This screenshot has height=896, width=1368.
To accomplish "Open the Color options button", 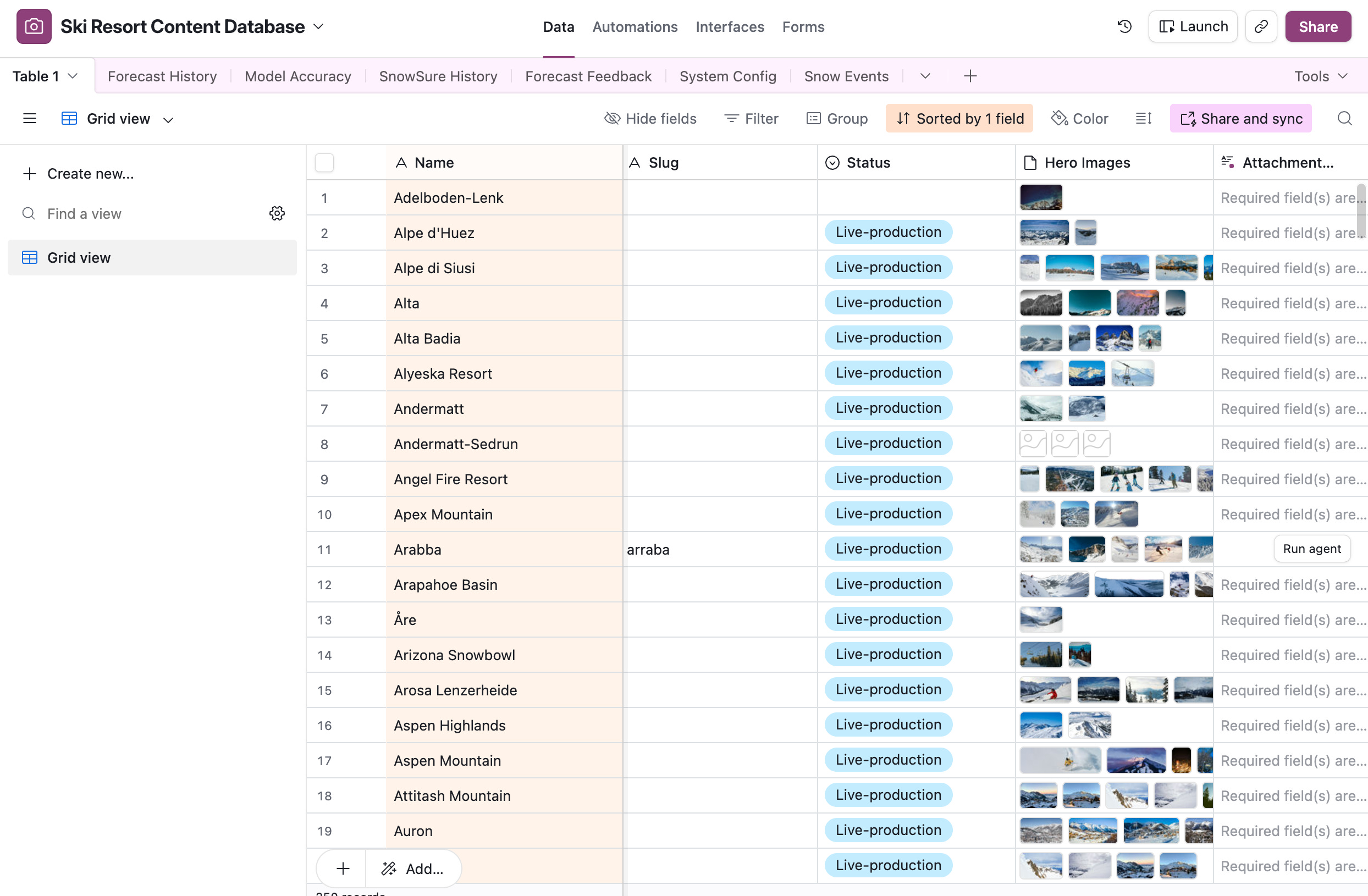I will pos(1080,118).
